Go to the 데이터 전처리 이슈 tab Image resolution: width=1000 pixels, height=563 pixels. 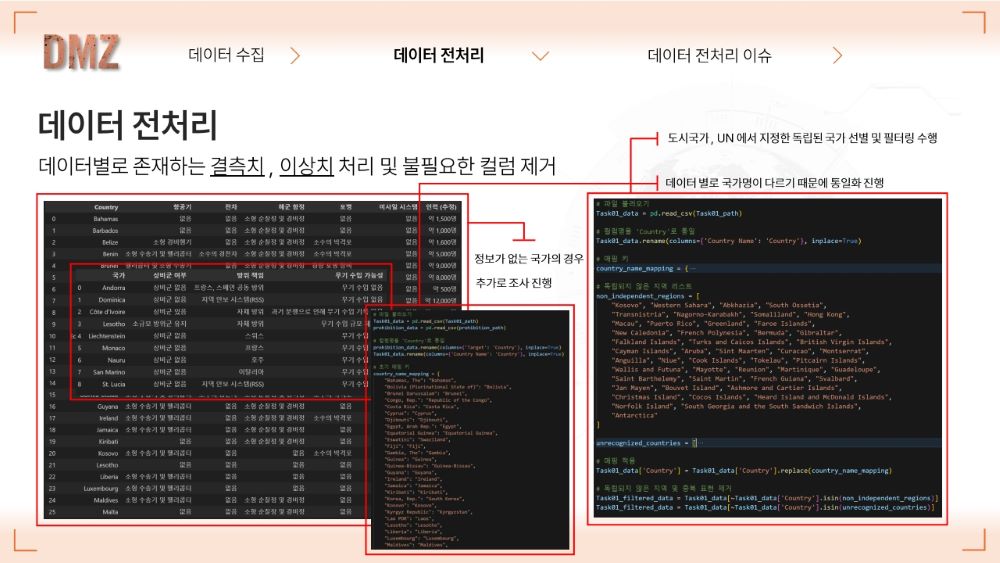pos(709,55)
